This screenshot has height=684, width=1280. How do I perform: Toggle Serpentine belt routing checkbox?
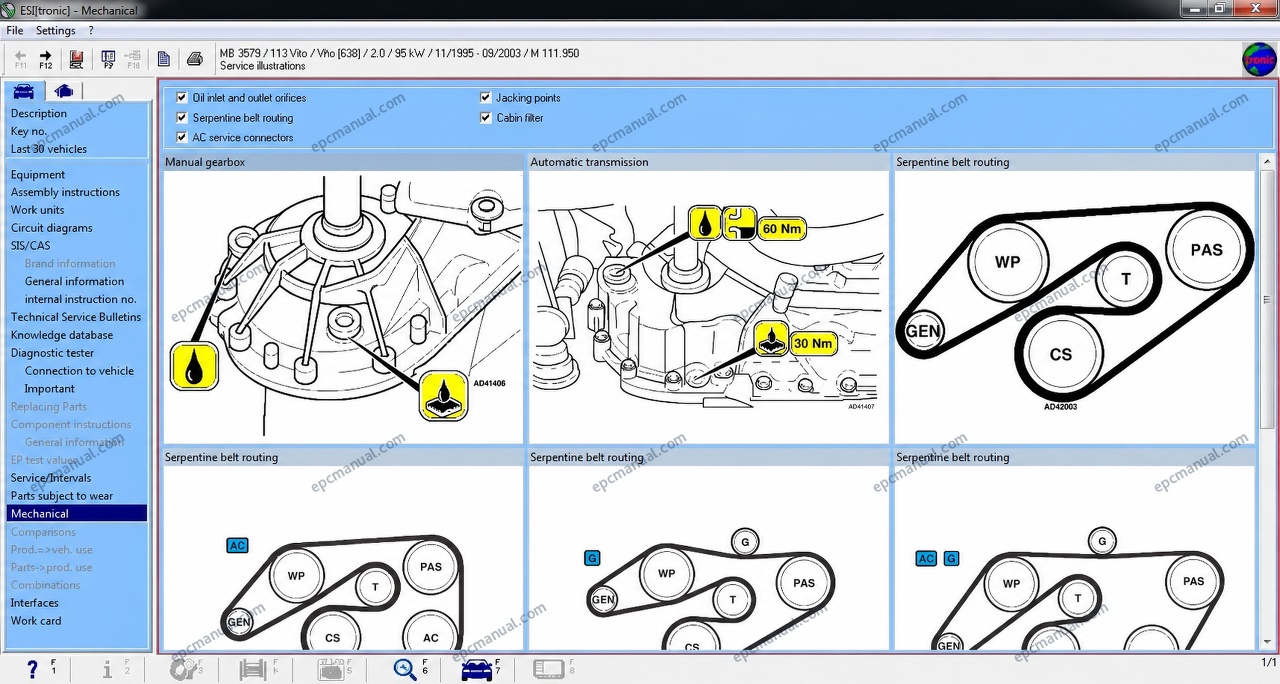pos(182,118)
